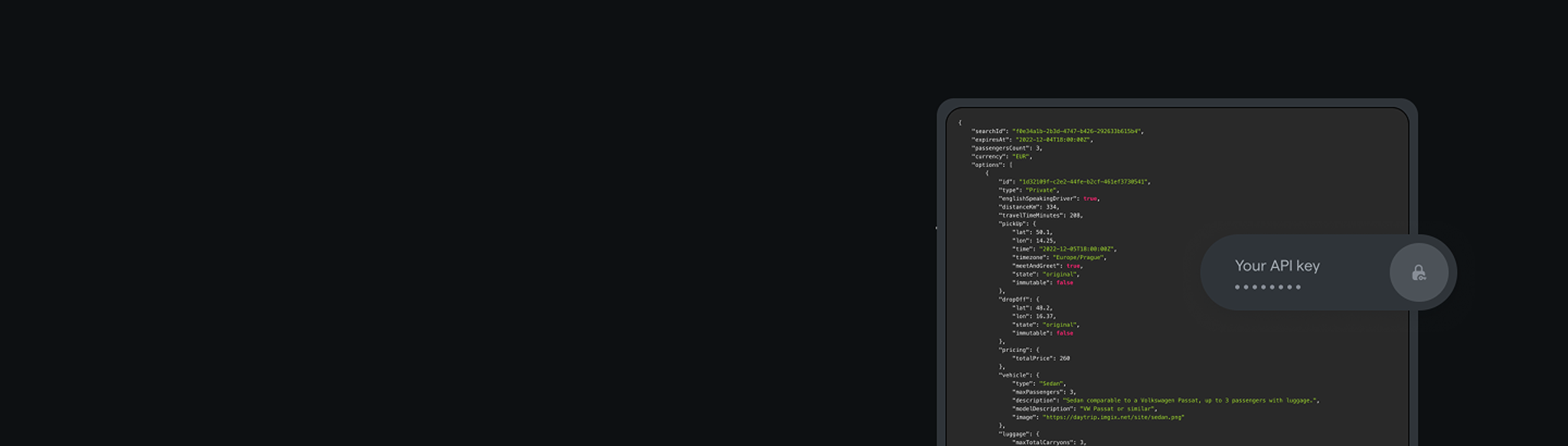The image size is (1568, 446).
Task: Click the "totalPrice": 260 line
Action: tap(1040, 358)
